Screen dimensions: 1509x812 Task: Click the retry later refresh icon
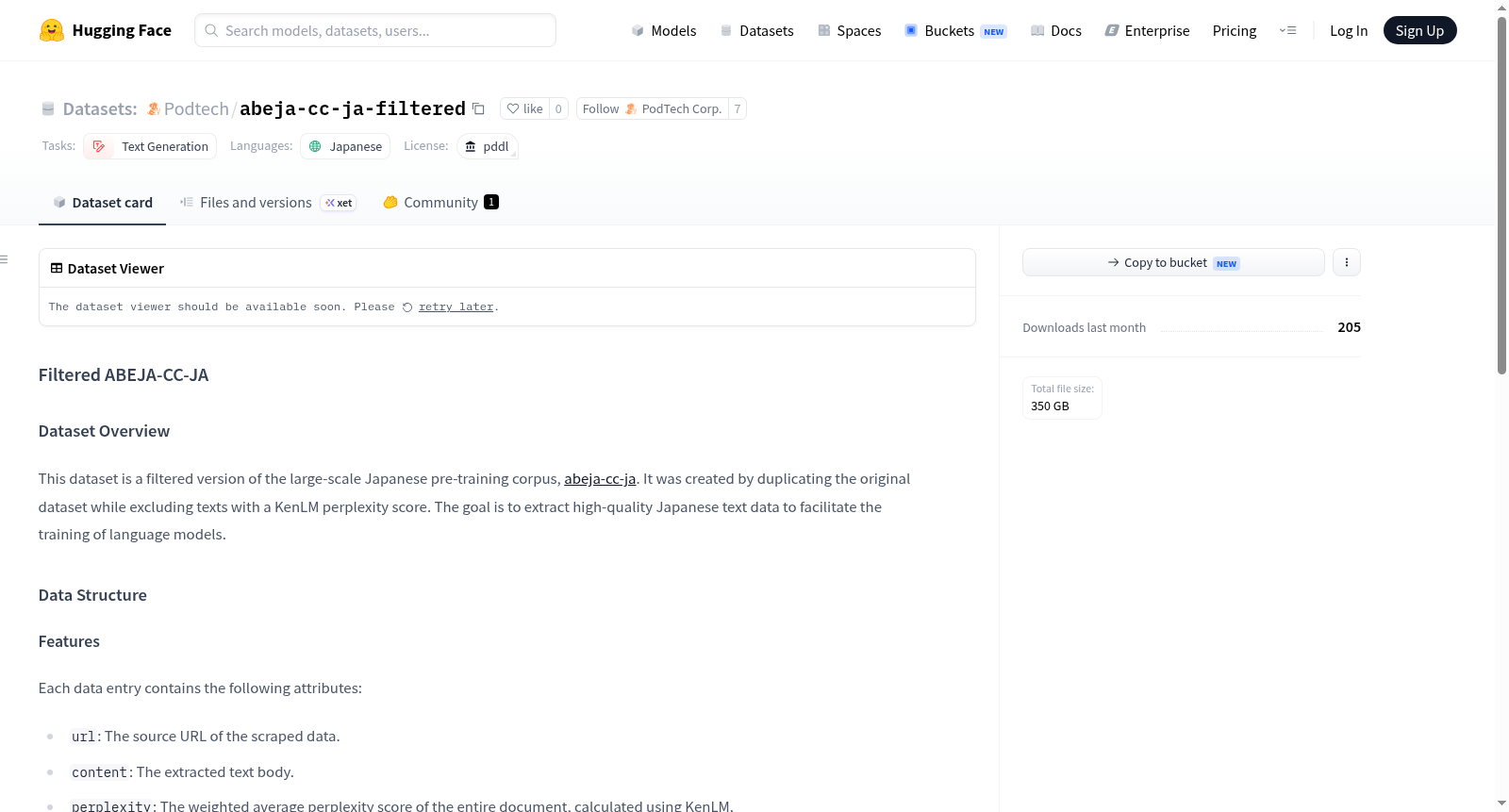pos(407,307)
